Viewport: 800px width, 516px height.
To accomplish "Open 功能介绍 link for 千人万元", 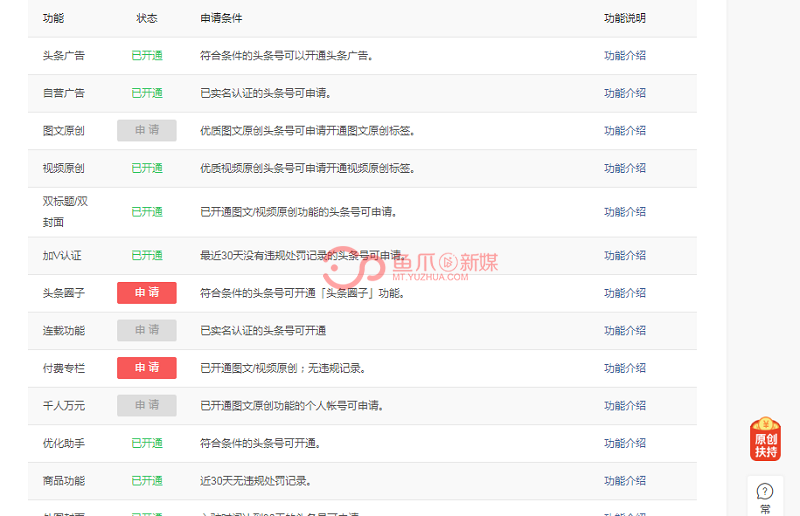I will pyautogui.click(x=625, y=406).
